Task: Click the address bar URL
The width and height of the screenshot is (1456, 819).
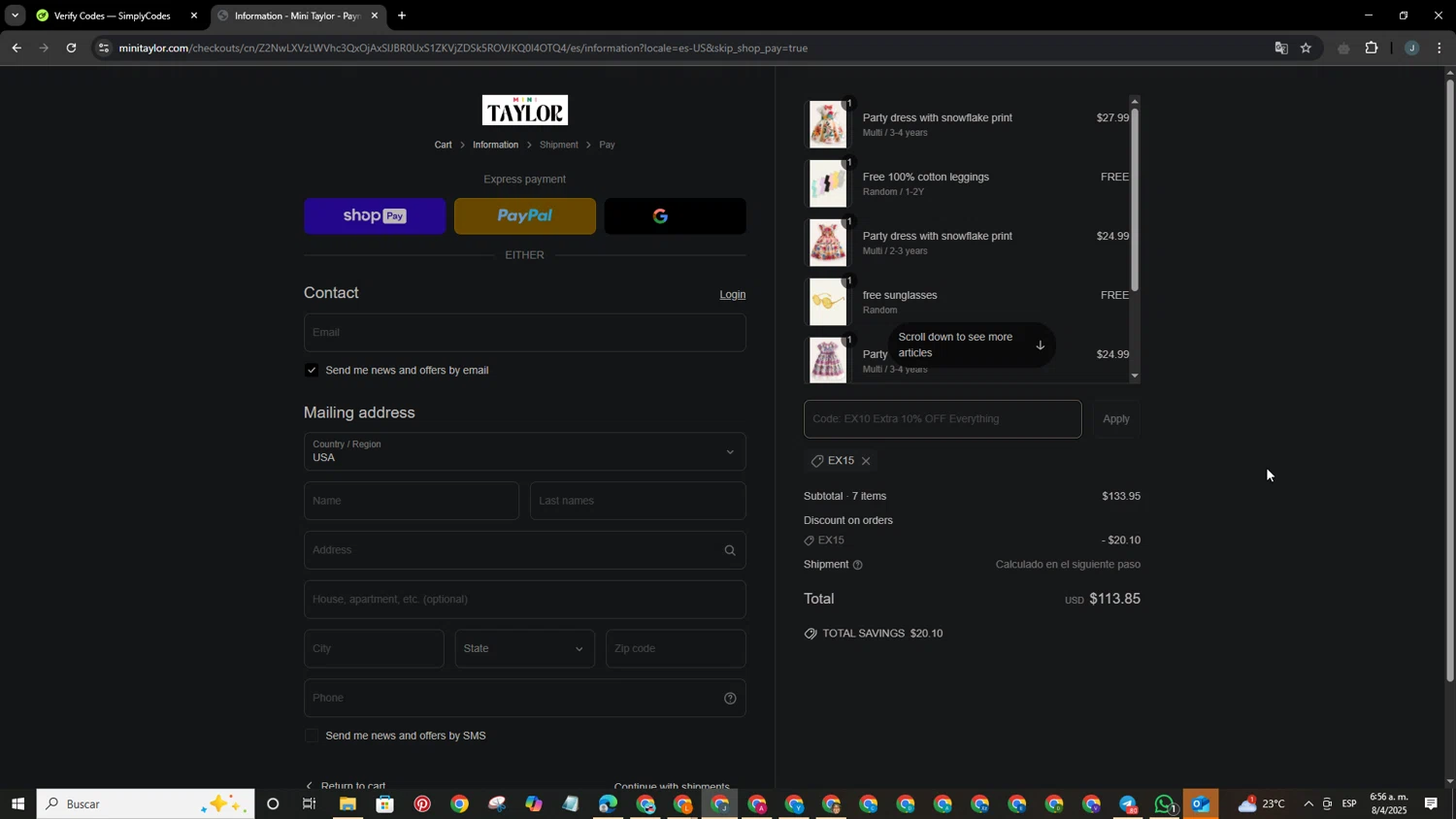Action: pyautogui.click(x=463, y=48)
